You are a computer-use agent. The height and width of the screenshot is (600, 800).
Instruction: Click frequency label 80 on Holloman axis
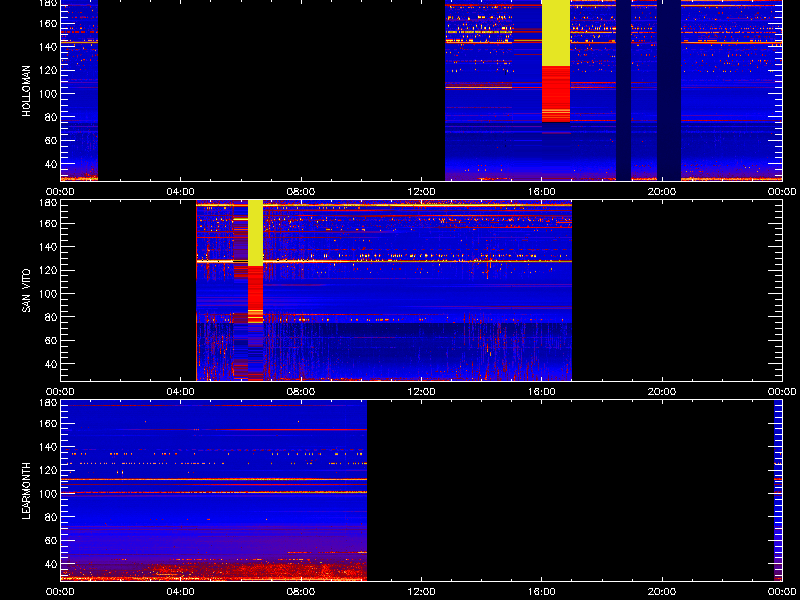(x=50, y=117)
